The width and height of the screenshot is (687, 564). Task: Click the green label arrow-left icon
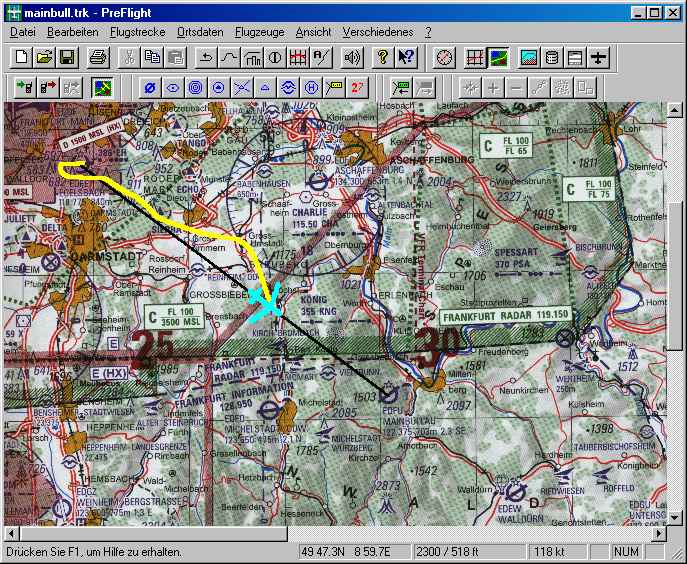(x=400, y=88)
